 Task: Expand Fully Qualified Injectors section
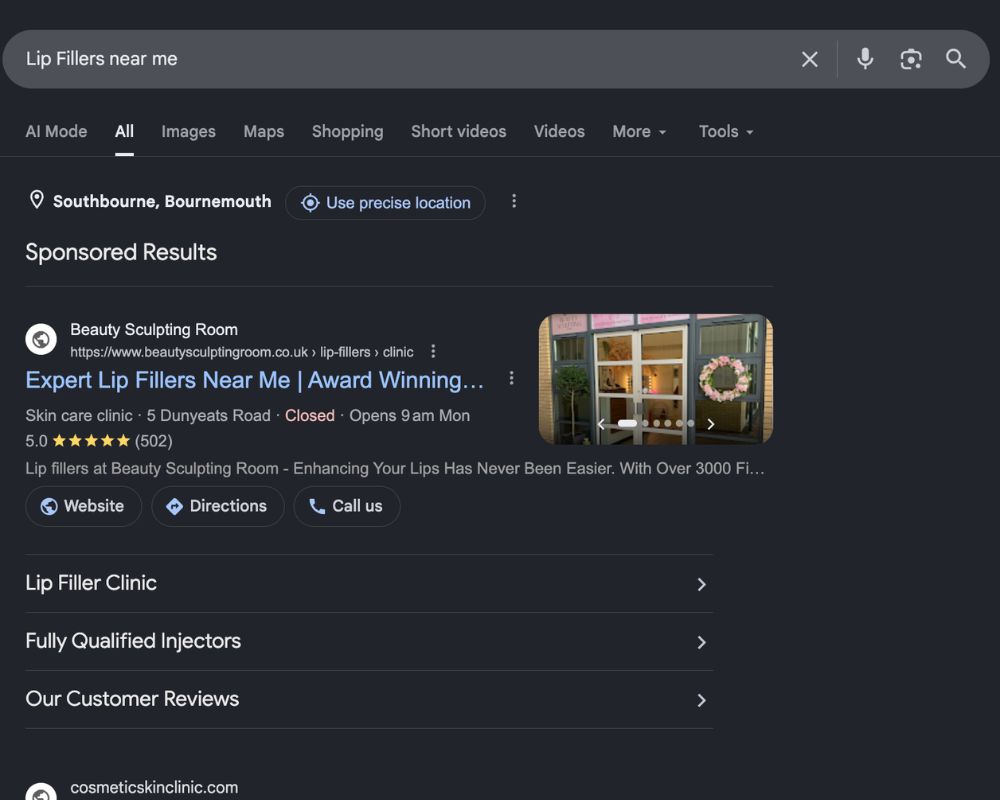369,642
